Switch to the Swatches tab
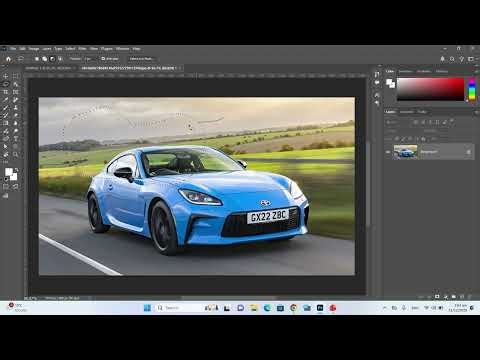The height and width of the screenshot is (360, 480). click(x=406, y=71)
